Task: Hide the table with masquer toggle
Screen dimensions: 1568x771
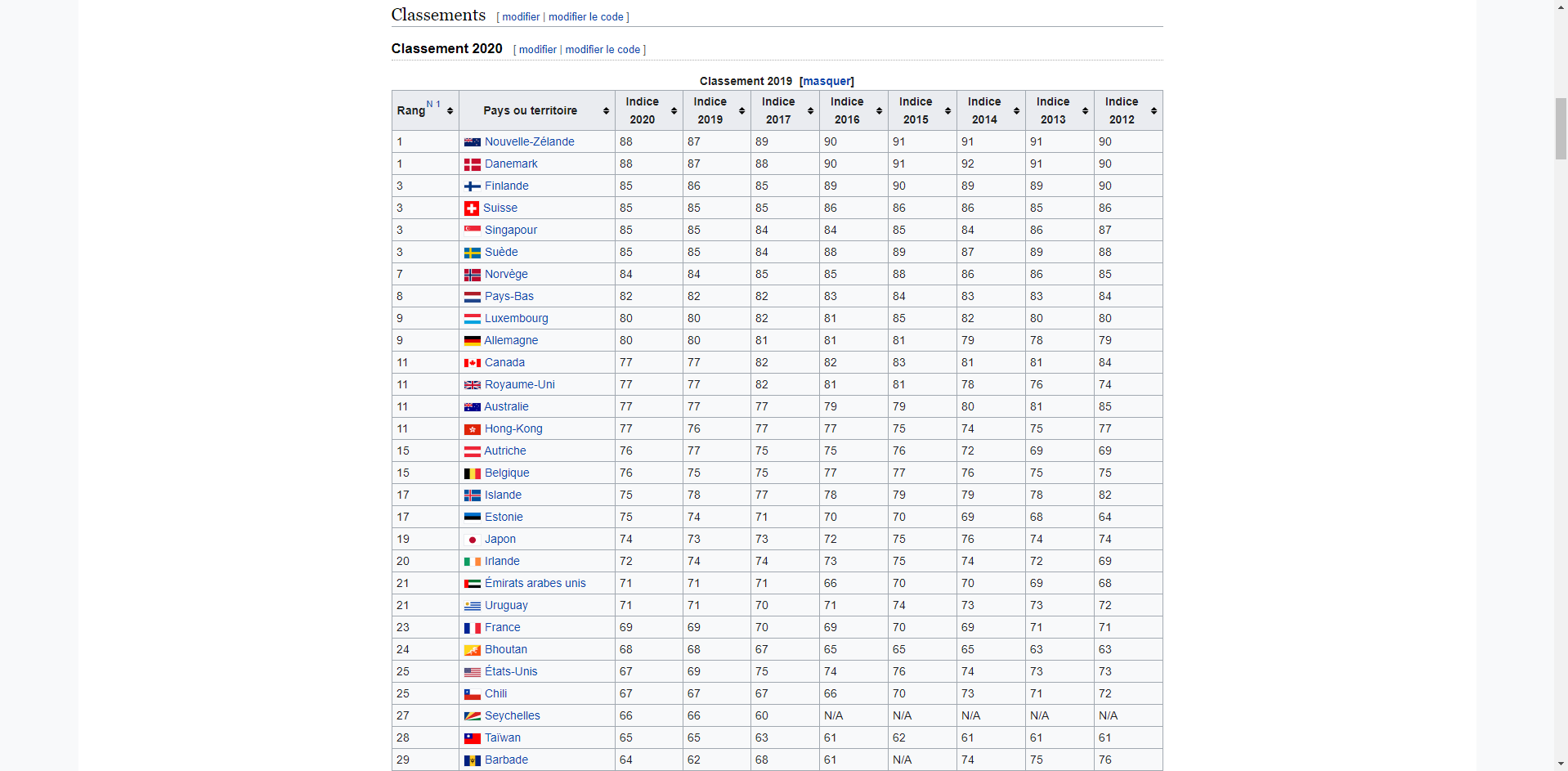Action: [827, 81]
